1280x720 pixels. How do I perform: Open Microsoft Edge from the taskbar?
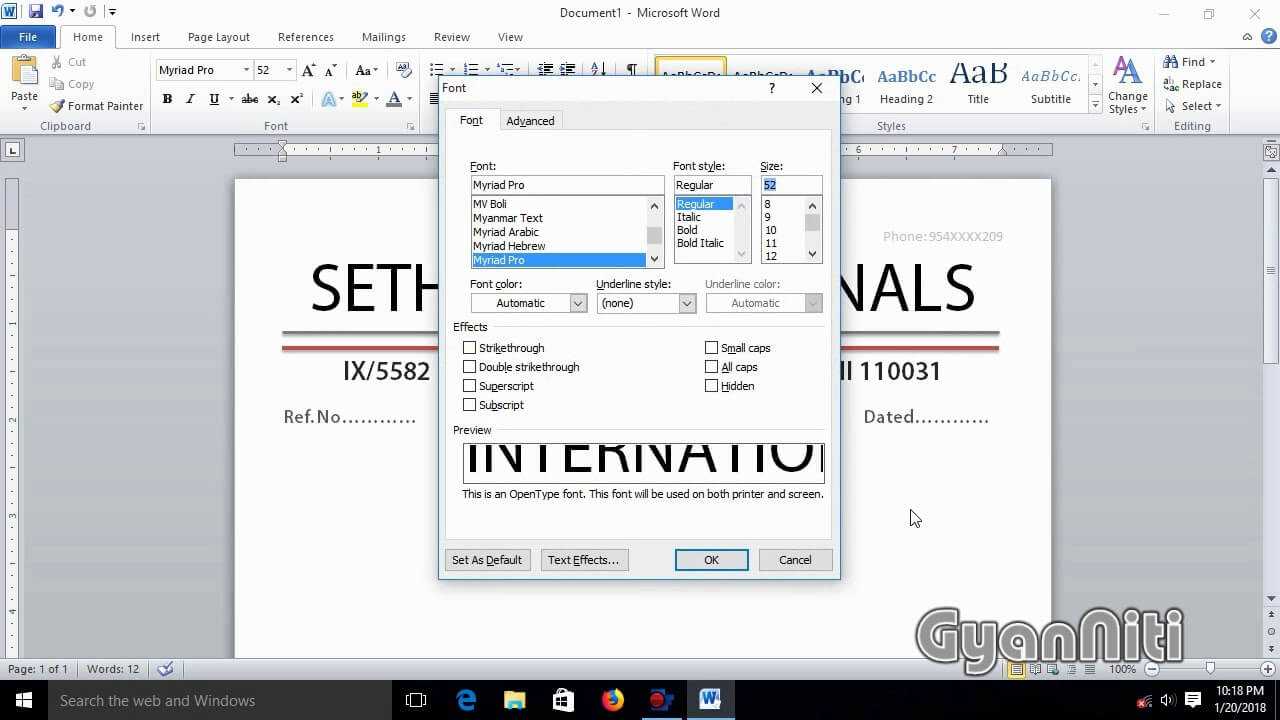[x=466, y=700]
